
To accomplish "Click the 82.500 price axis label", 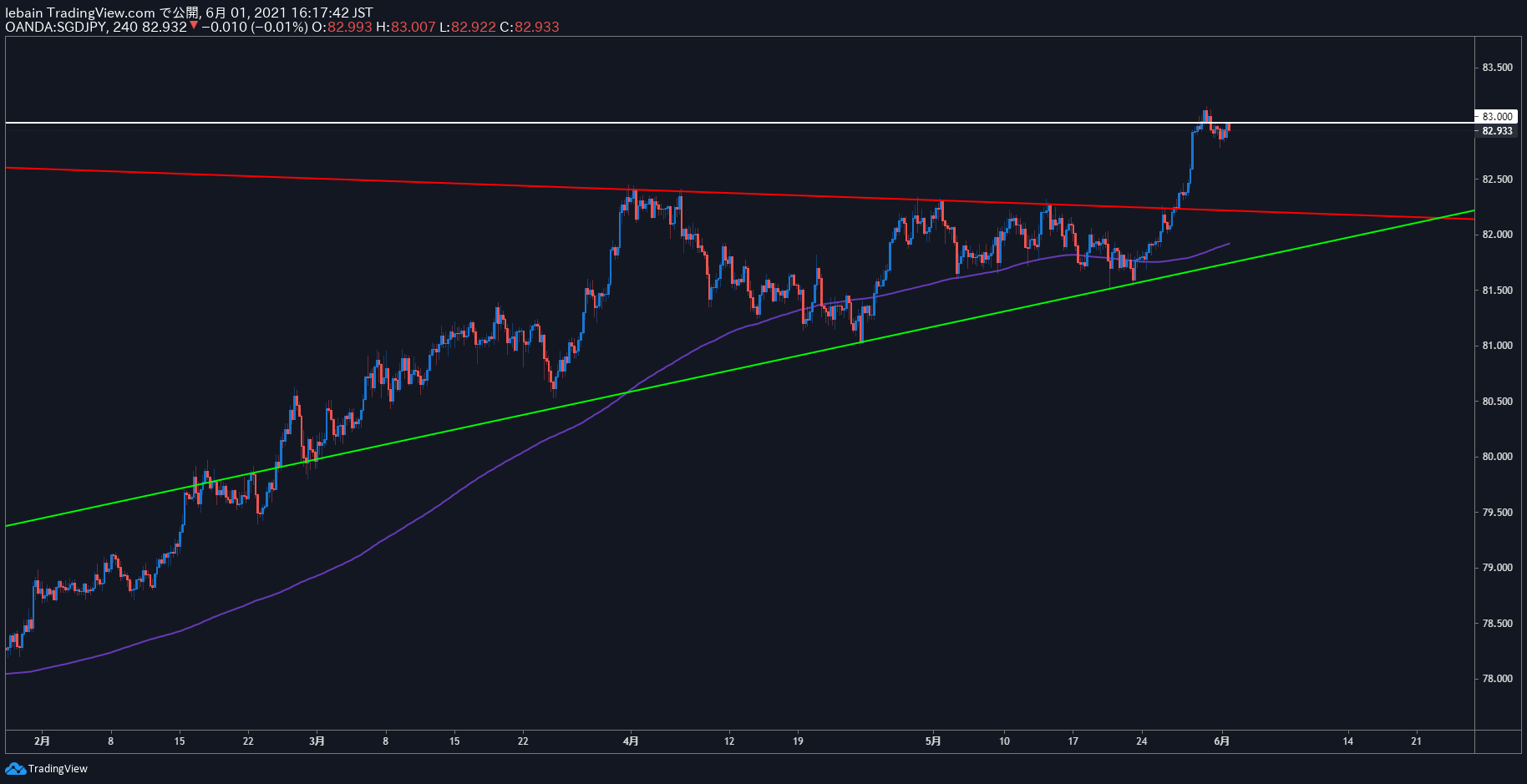I will click(x=1497, y=180).
